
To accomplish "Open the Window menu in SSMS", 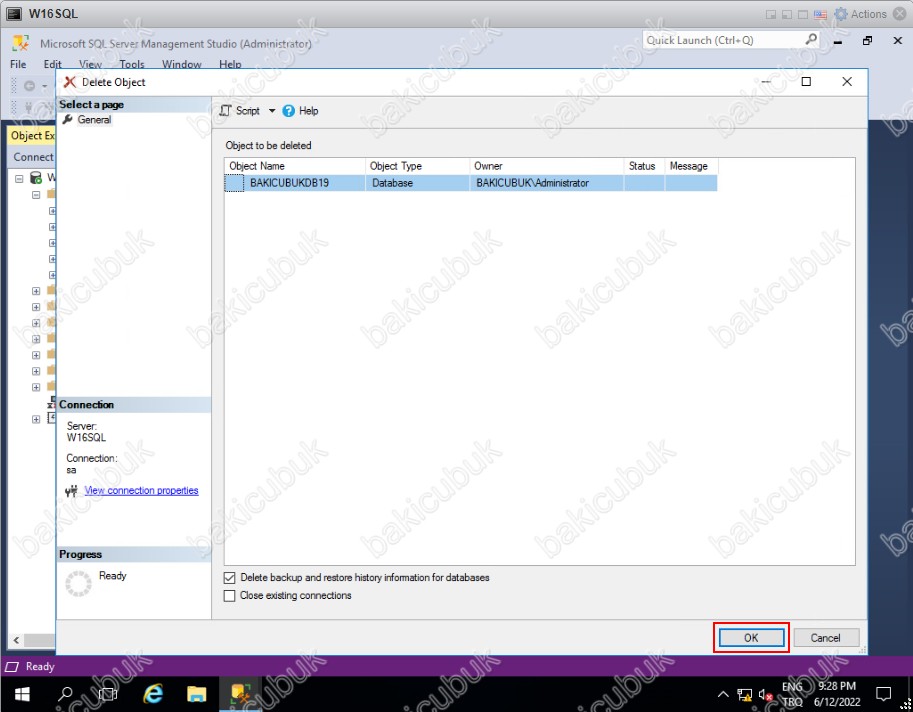I will [x=182, y=64].
